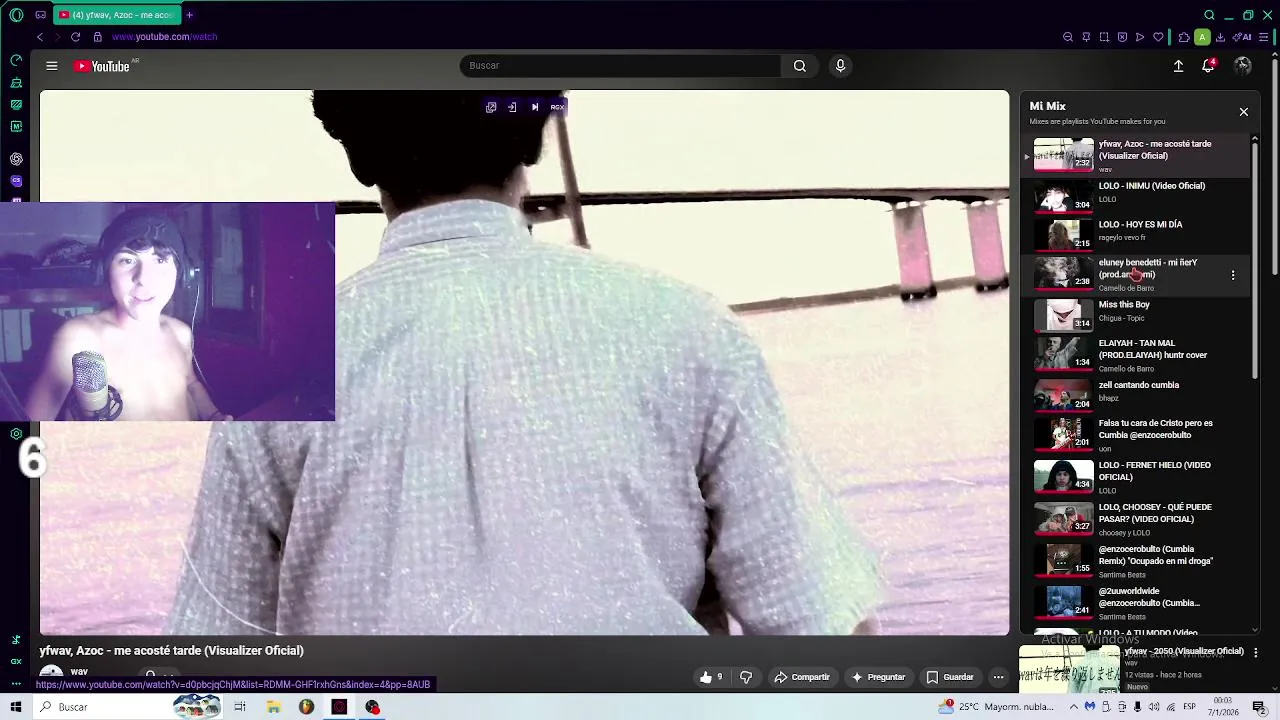Image resolution: width=1280 pixels, height=720 pixels.
Task: Go back to the previous page
Action: pos(40,37)
